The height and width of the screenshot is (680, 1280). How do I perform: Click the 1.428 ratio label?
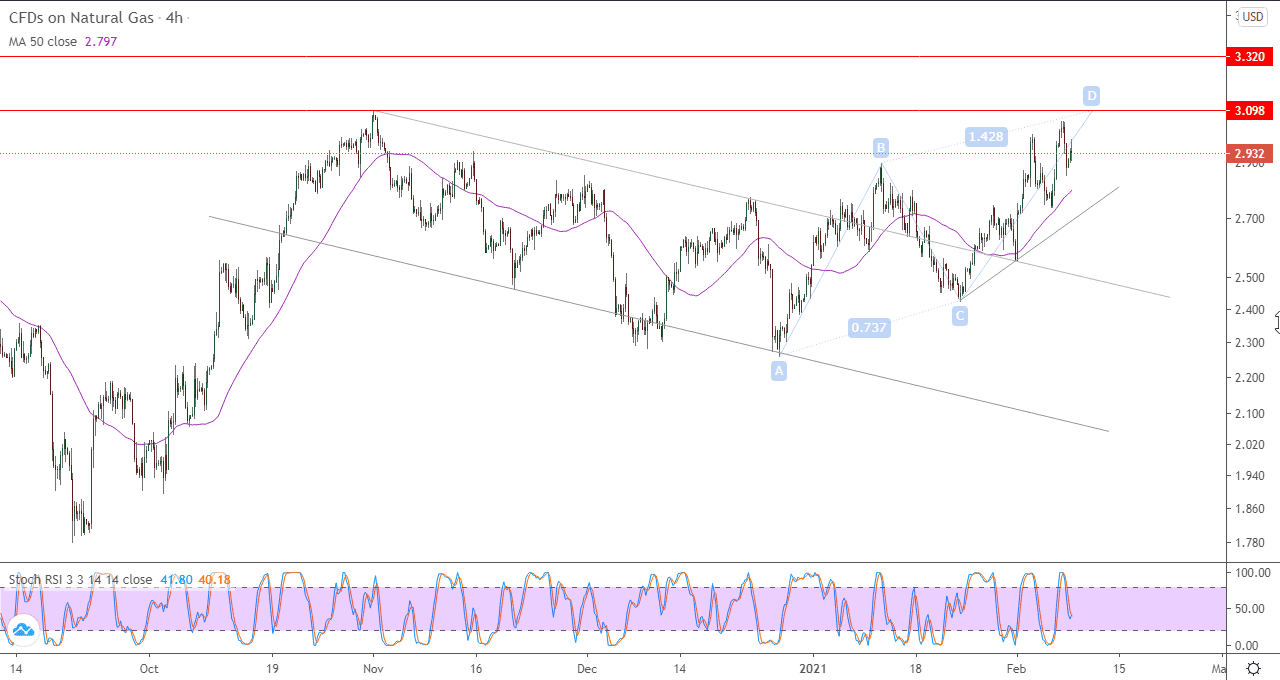click(985, 136)
